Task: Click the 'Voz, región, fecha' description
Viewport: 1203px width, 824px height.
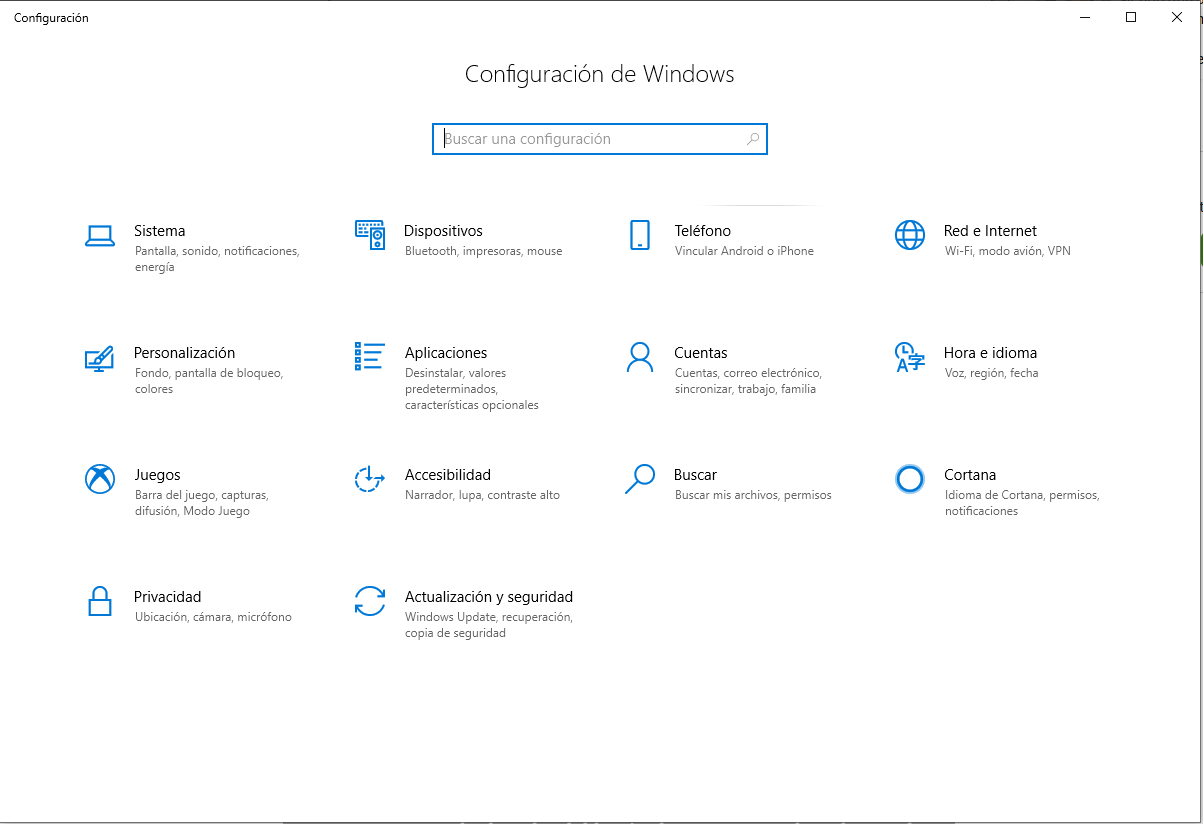Action: (991, 373)
